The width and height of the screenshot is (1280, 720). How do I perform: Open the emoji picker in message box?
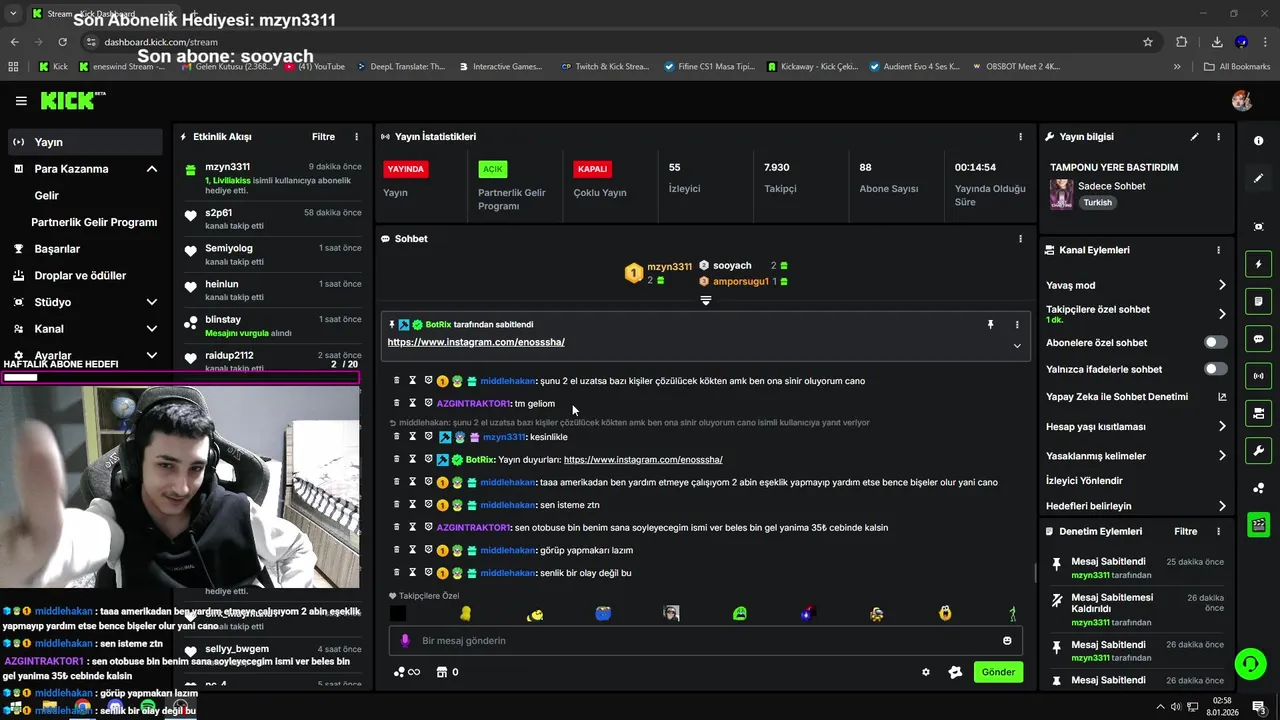[x=1007, y=641]
